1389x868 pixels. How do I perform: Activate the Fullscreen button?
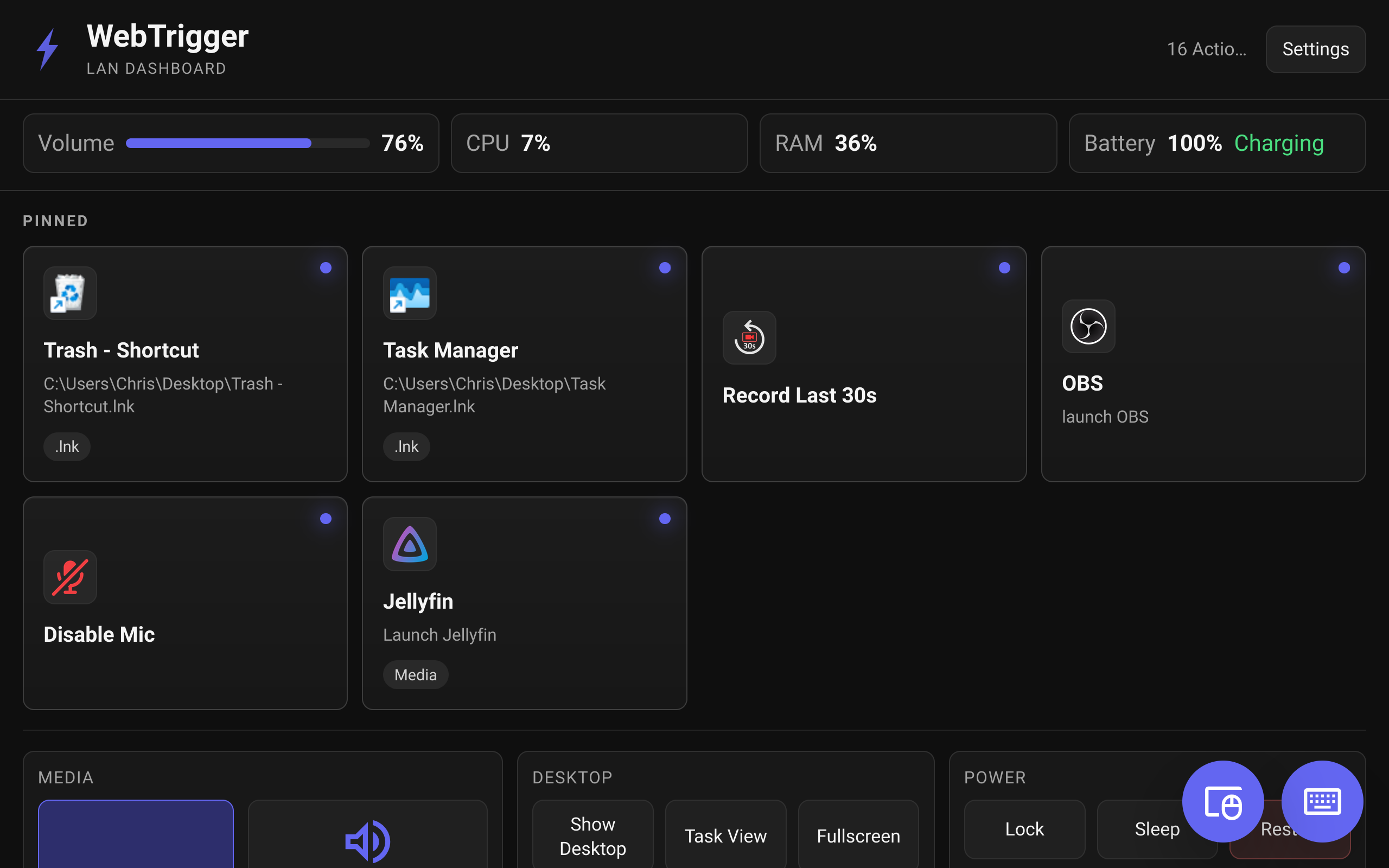coord(858,835)
